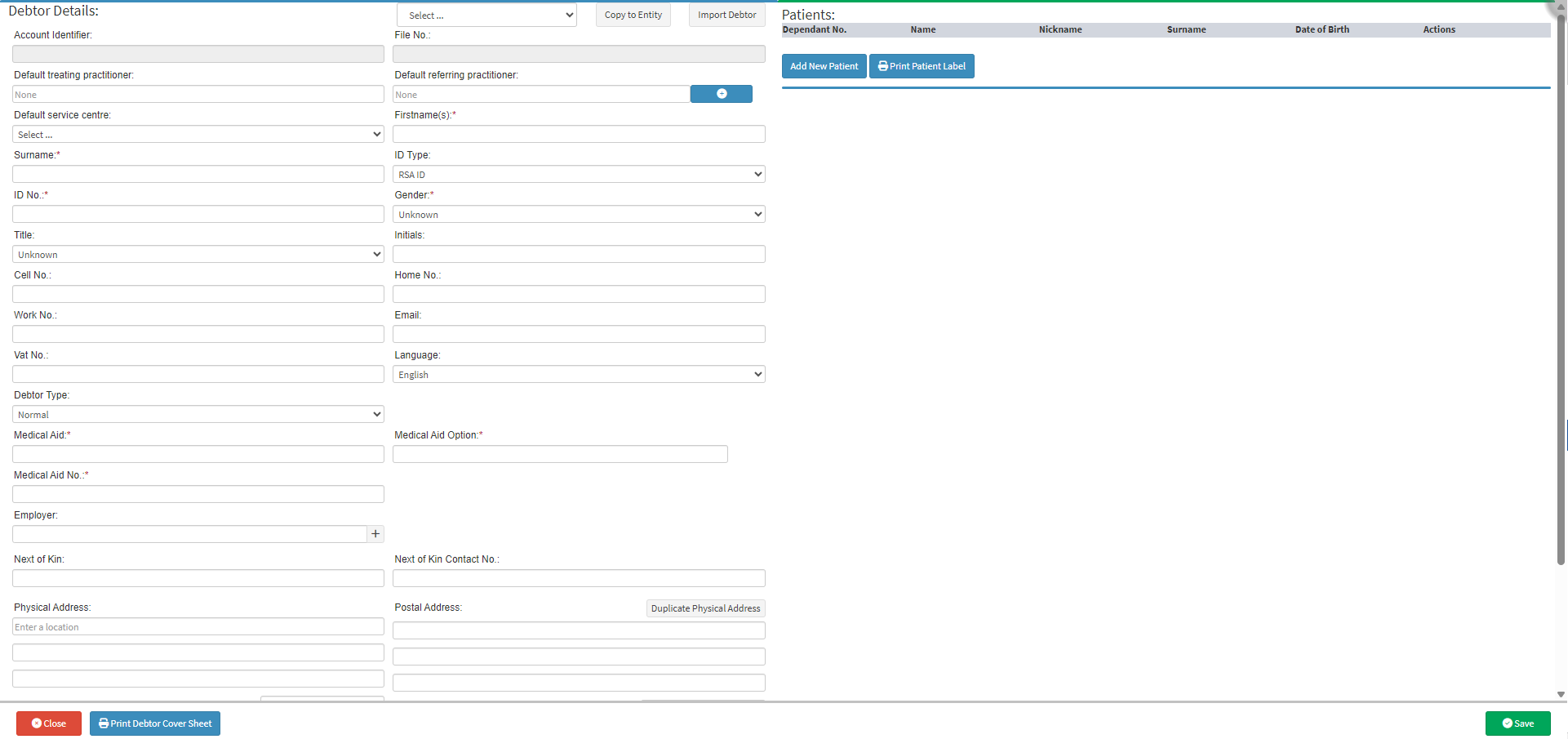The height and width of the screenshot is (739, 1568).
Task: Click the Date of Birth column header
Action: [1322, 29]
